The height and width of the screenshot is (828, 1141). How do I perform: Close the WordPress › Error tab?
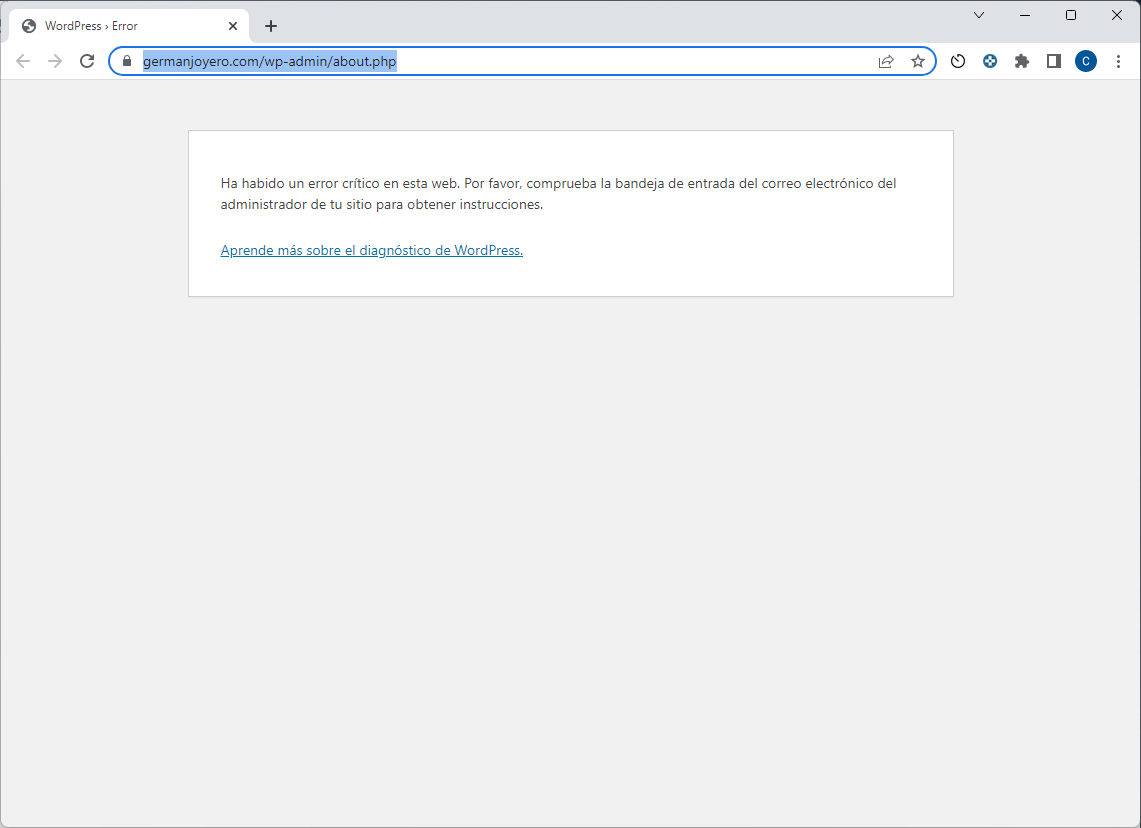pyautogui.click(x=233, y=26)
